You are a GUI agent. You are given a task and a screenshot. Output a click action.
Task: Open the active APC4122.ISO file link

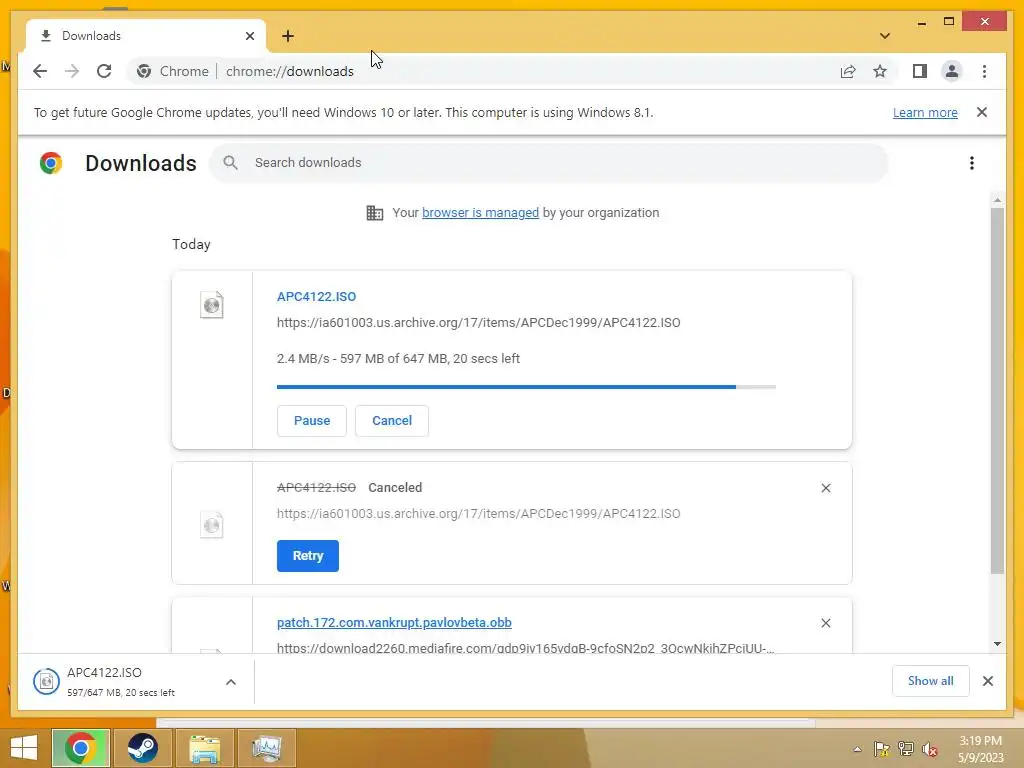[316, 296]
